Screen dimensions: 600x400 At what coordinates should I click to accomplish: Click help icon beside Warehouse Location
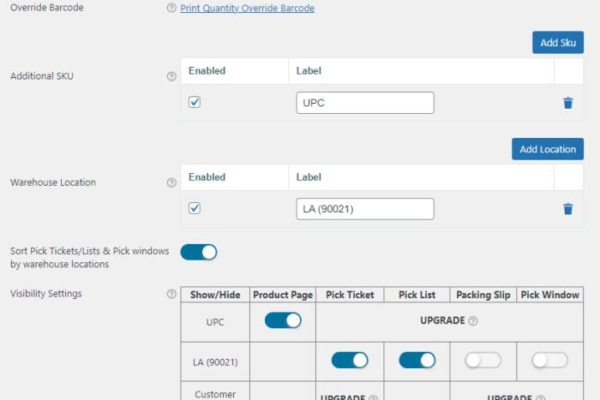pos(171,183)
